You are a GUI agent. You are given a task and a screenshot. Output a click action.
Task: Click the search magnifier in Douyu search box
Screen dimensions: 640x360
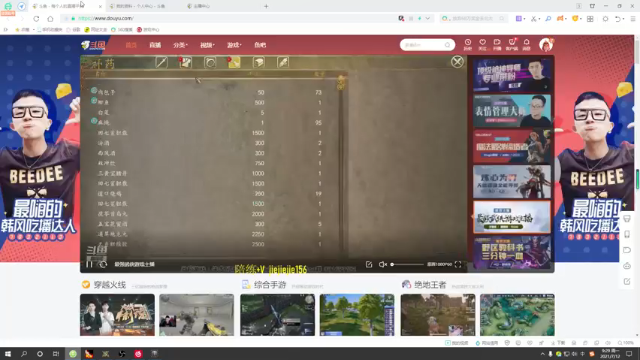point(447,45)
